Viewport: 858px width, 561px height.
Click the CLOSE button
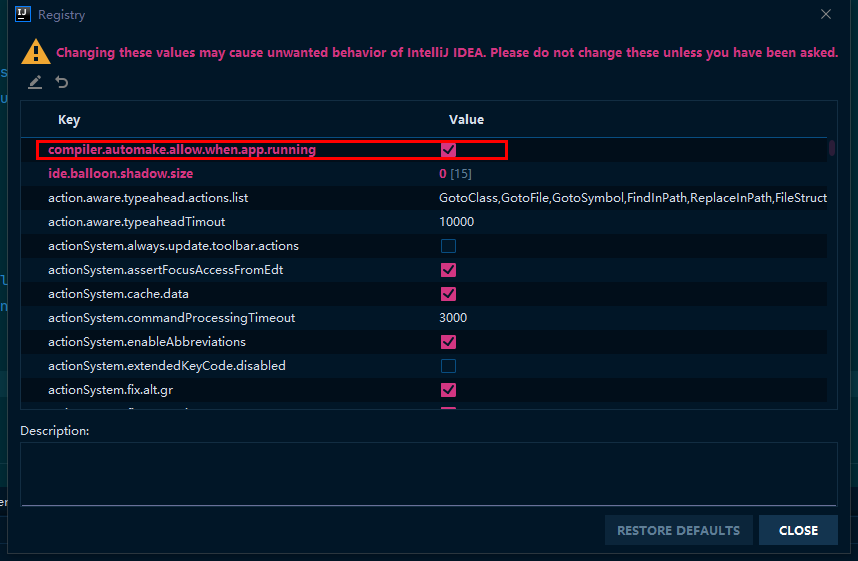click(798, 530)
